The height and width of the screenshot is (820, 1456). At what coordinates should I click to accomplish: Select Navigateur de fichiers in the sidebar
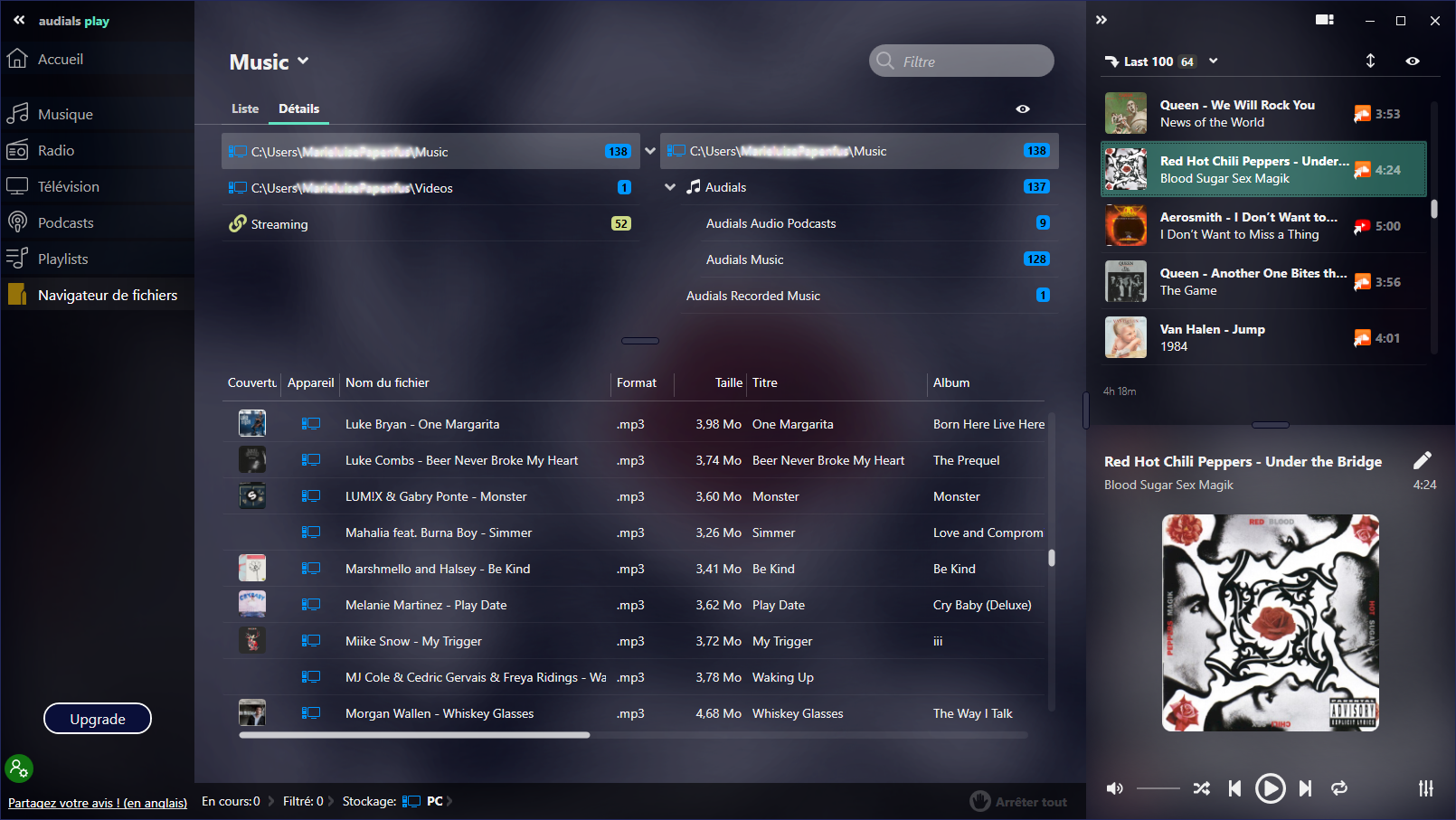pyautogui.click(x=97, y=295)
